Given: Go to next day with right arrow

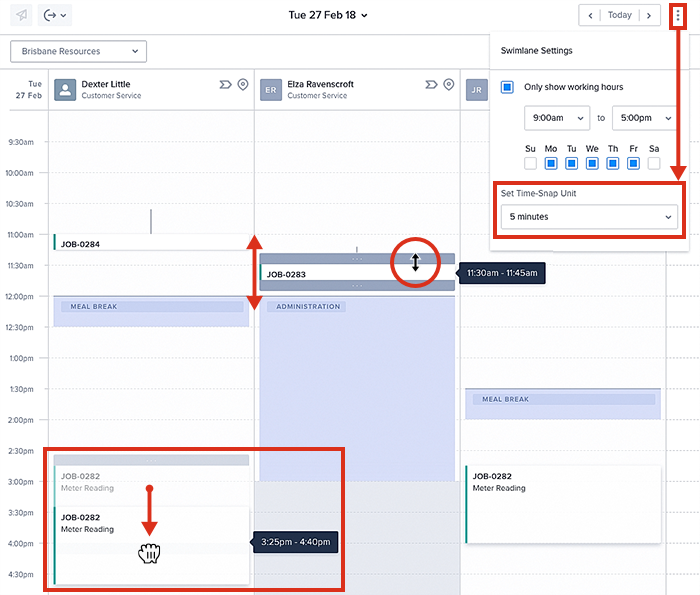Looking at the screenshot, I should pyautogui.click(x=649, y=15).
